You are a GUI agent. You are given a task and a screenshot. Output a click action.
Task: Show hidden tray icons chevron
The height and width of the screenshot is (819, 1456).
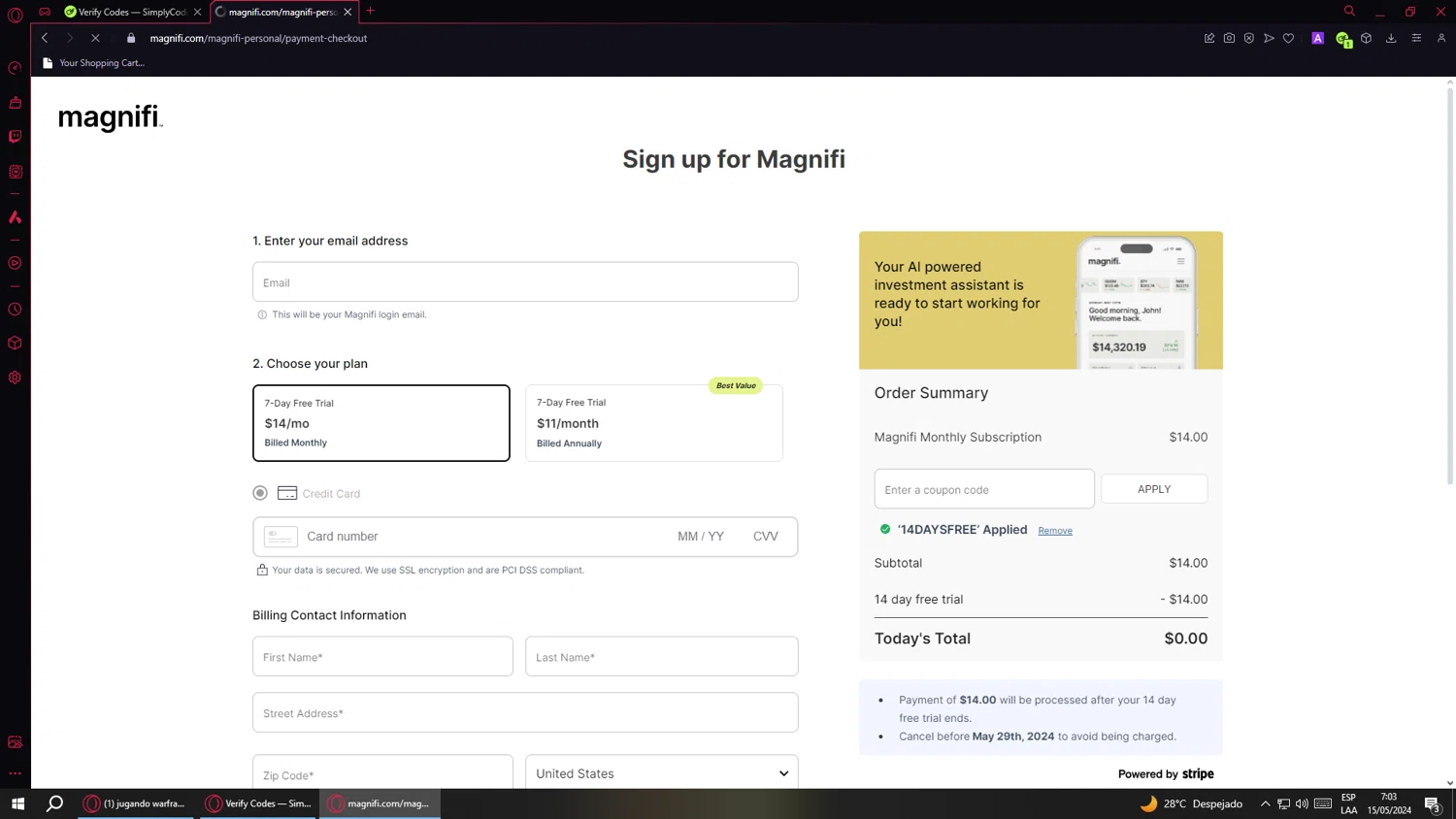tap(1265, 803)
